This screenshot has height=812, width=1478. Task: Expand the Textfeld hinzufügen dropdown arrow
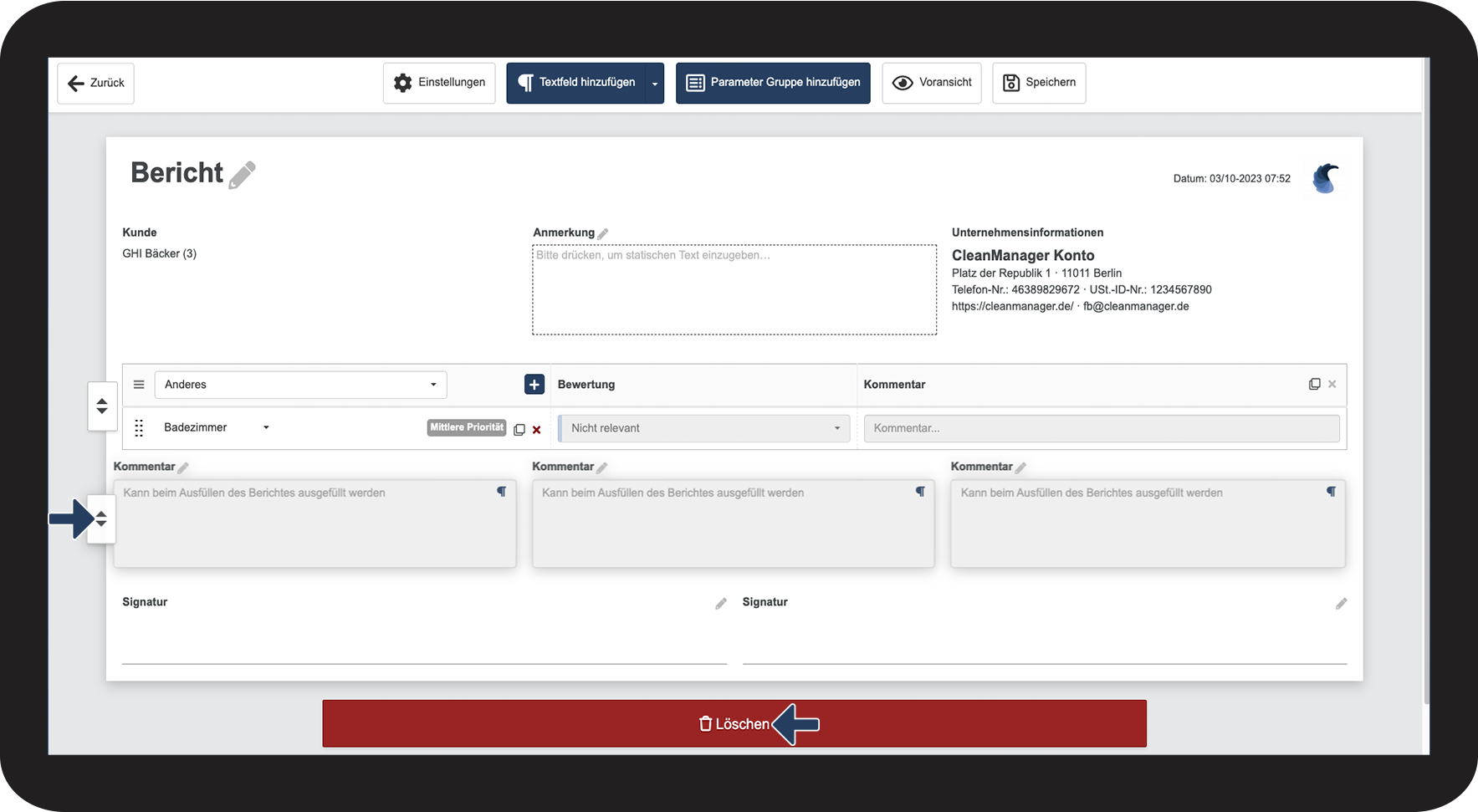point(655,83)
